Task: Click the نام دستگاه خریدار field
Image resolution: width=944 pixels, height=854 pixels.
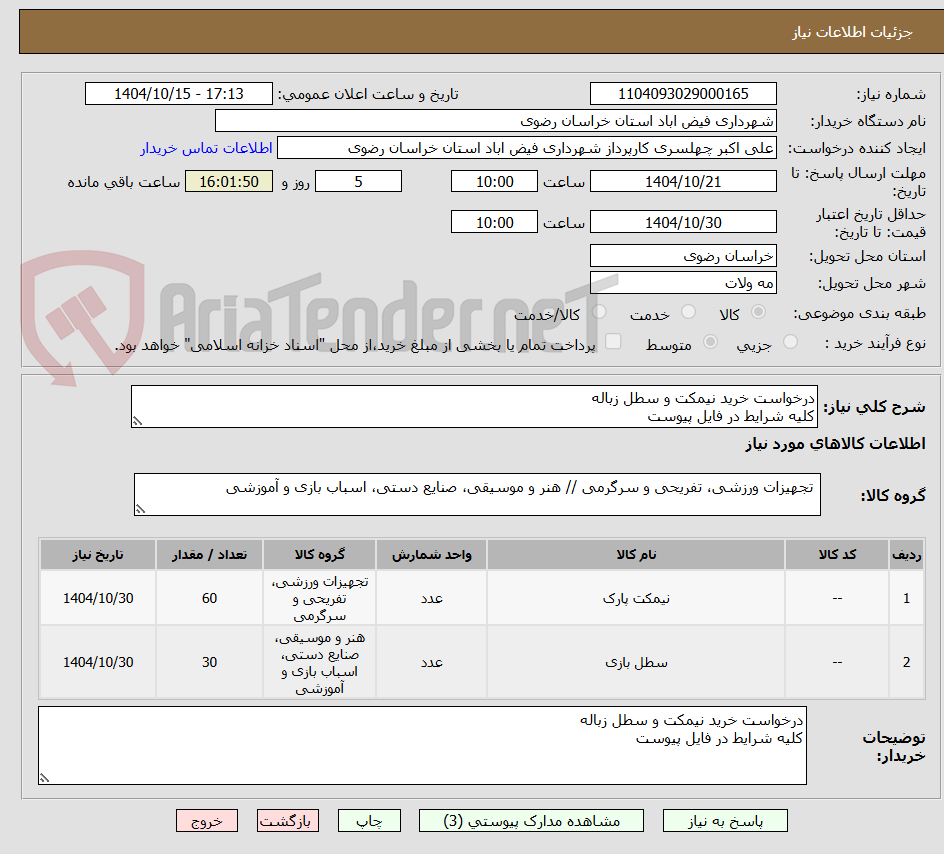Action: click(x=495, y=121)
